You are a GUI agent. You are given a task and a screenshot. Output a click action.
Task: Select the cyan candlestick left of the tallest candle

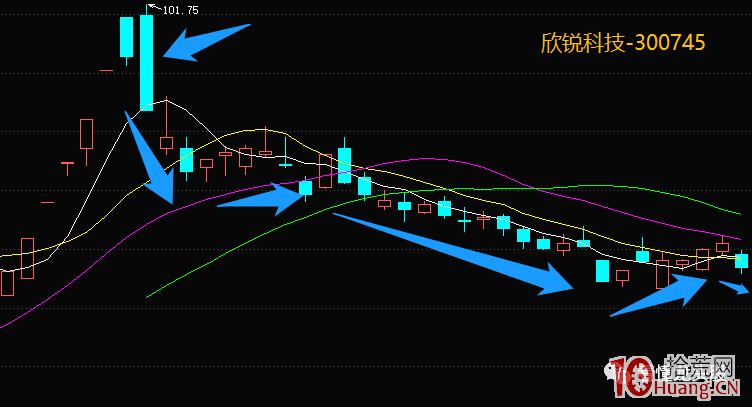pos(126,37)
